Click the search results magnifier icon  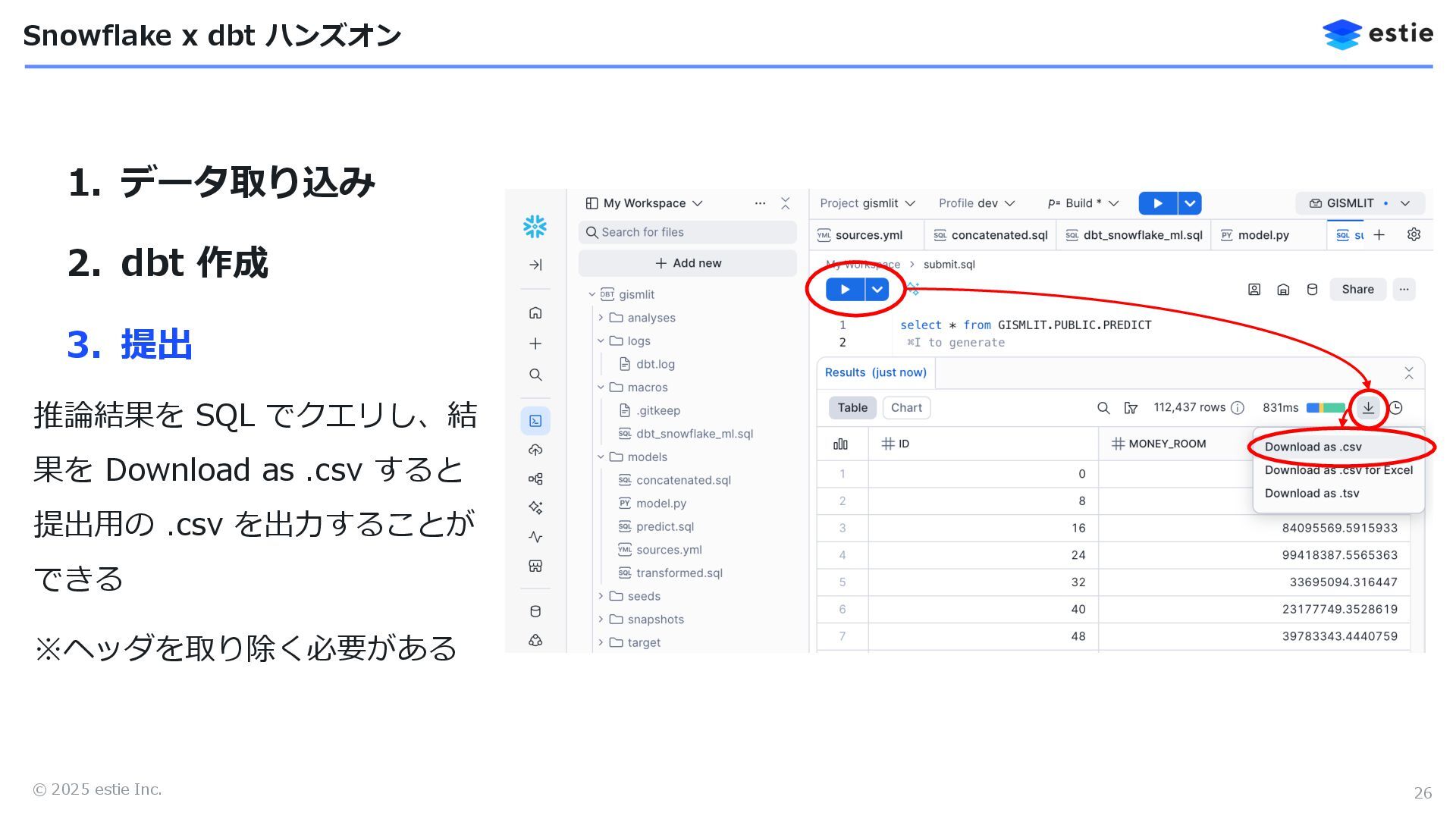(1103, 408)
